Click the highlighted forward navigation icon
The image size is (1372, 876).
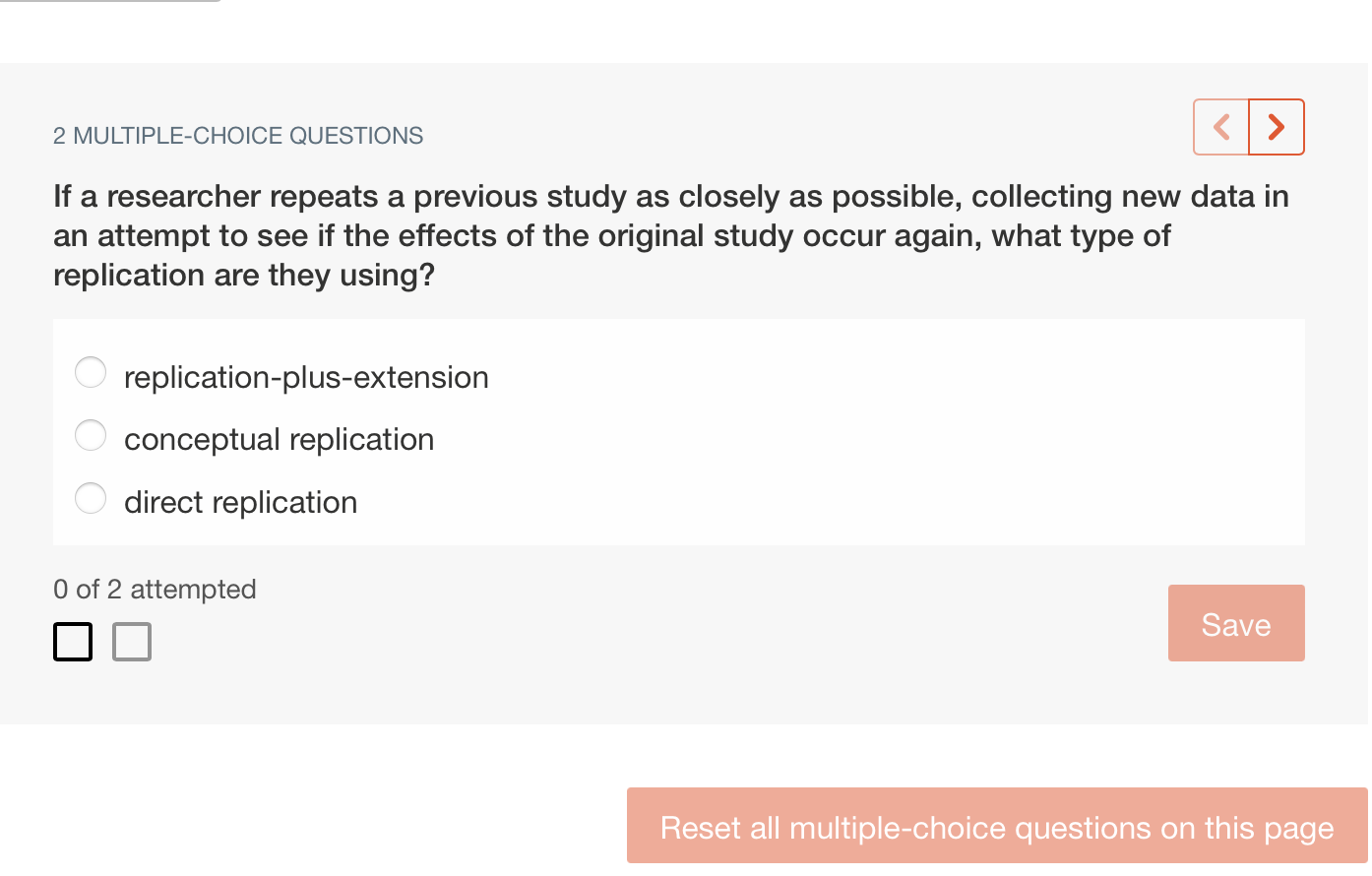[1276, 126]
